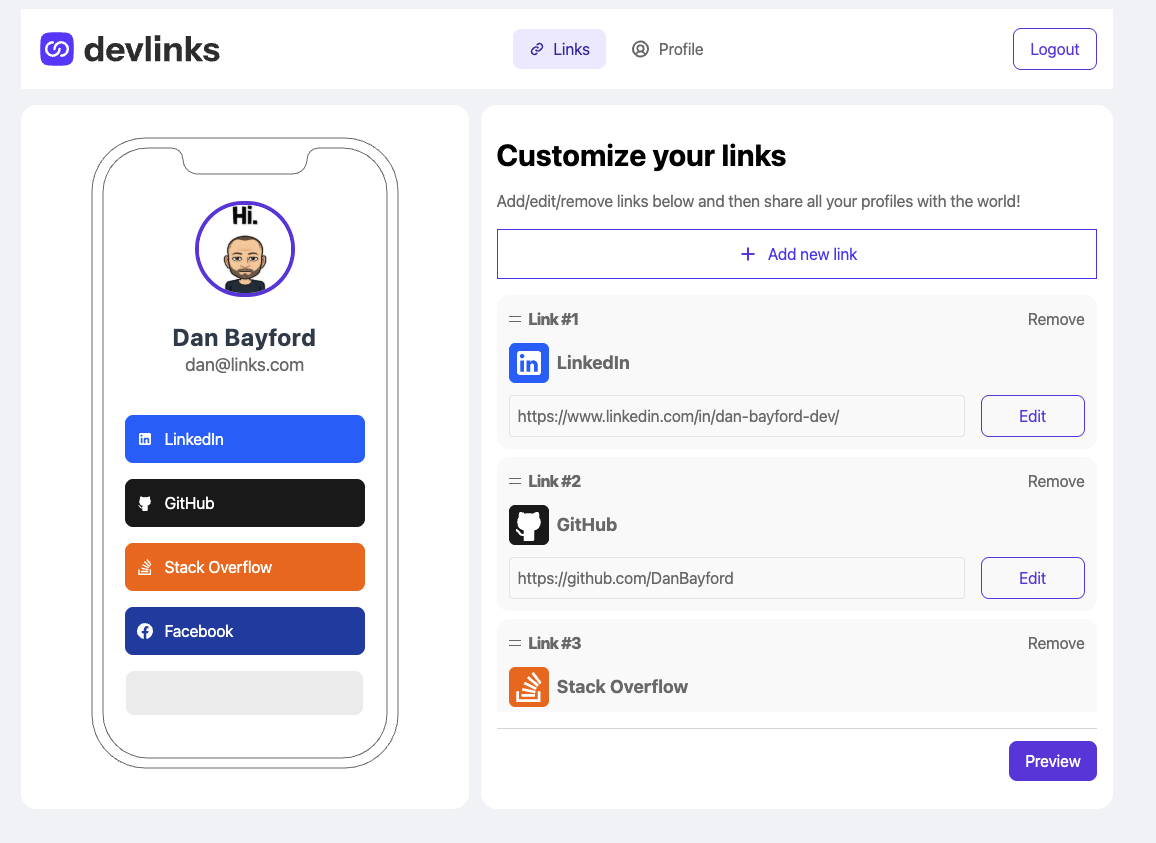
Task: Click the drag handle for Link #3
Action: [x=515, y=644]
